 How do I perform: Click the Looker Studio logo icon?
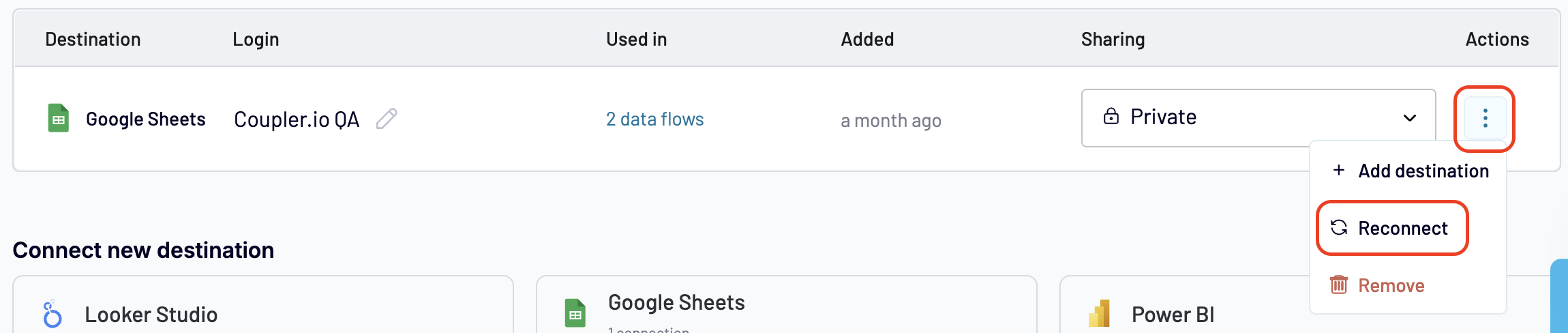(x=52, y=314)
